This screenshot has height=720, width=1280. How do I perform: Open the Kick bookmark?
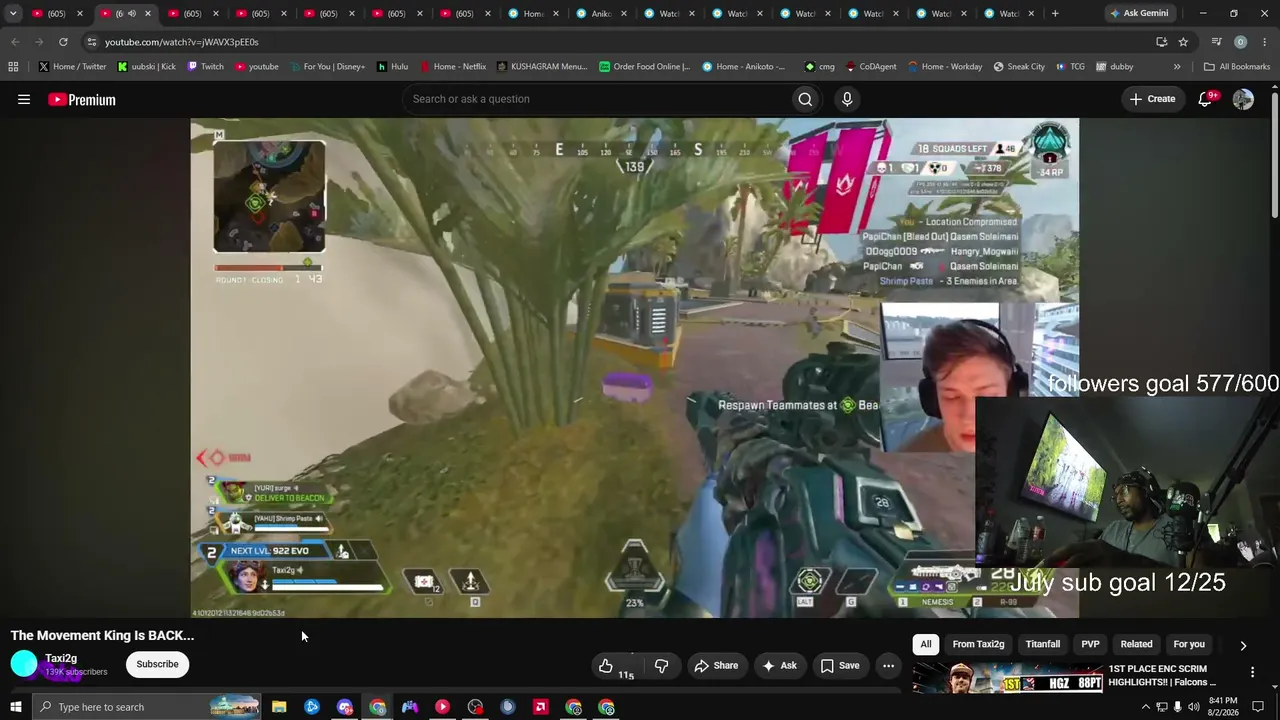pos(146,67)
